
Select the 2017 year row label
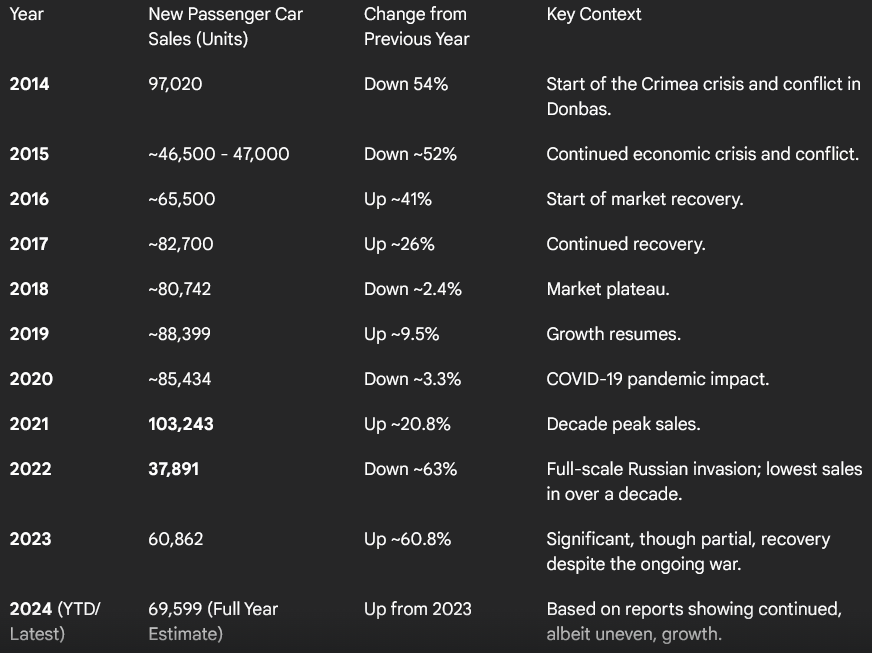point(29,244)
